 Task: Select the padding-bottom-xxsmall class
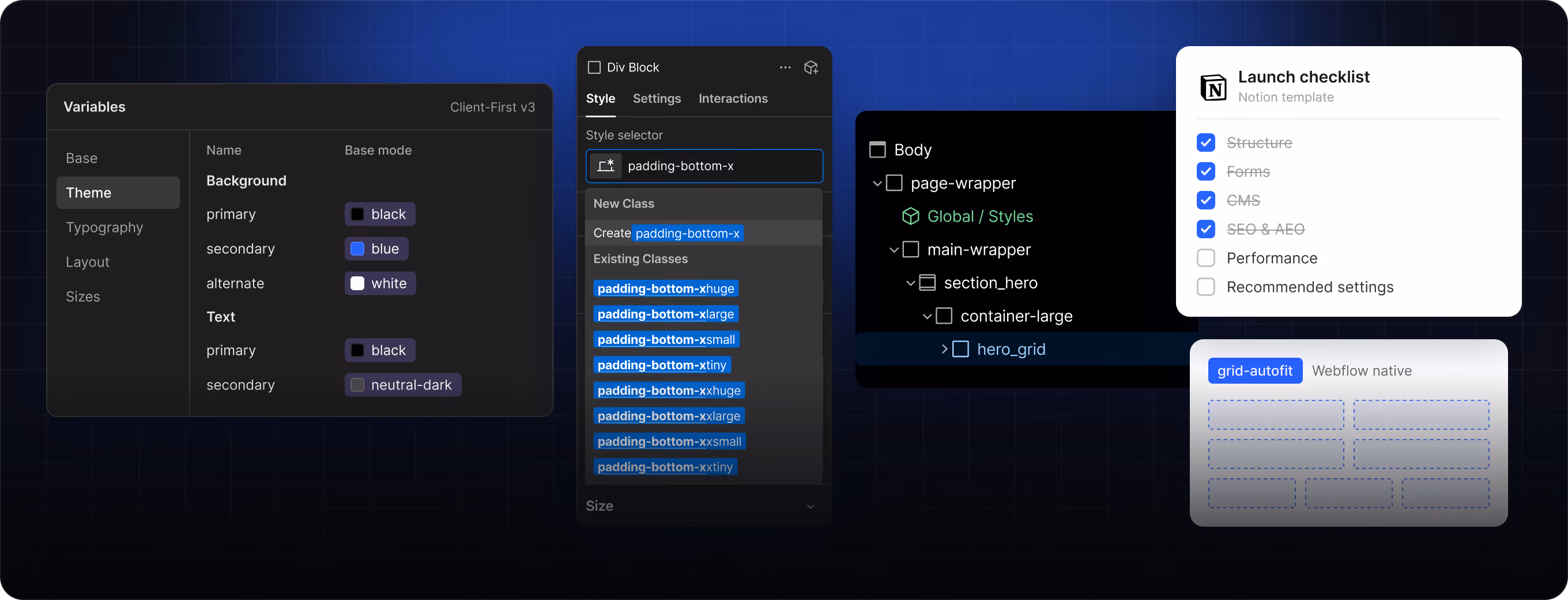point(669,441)
